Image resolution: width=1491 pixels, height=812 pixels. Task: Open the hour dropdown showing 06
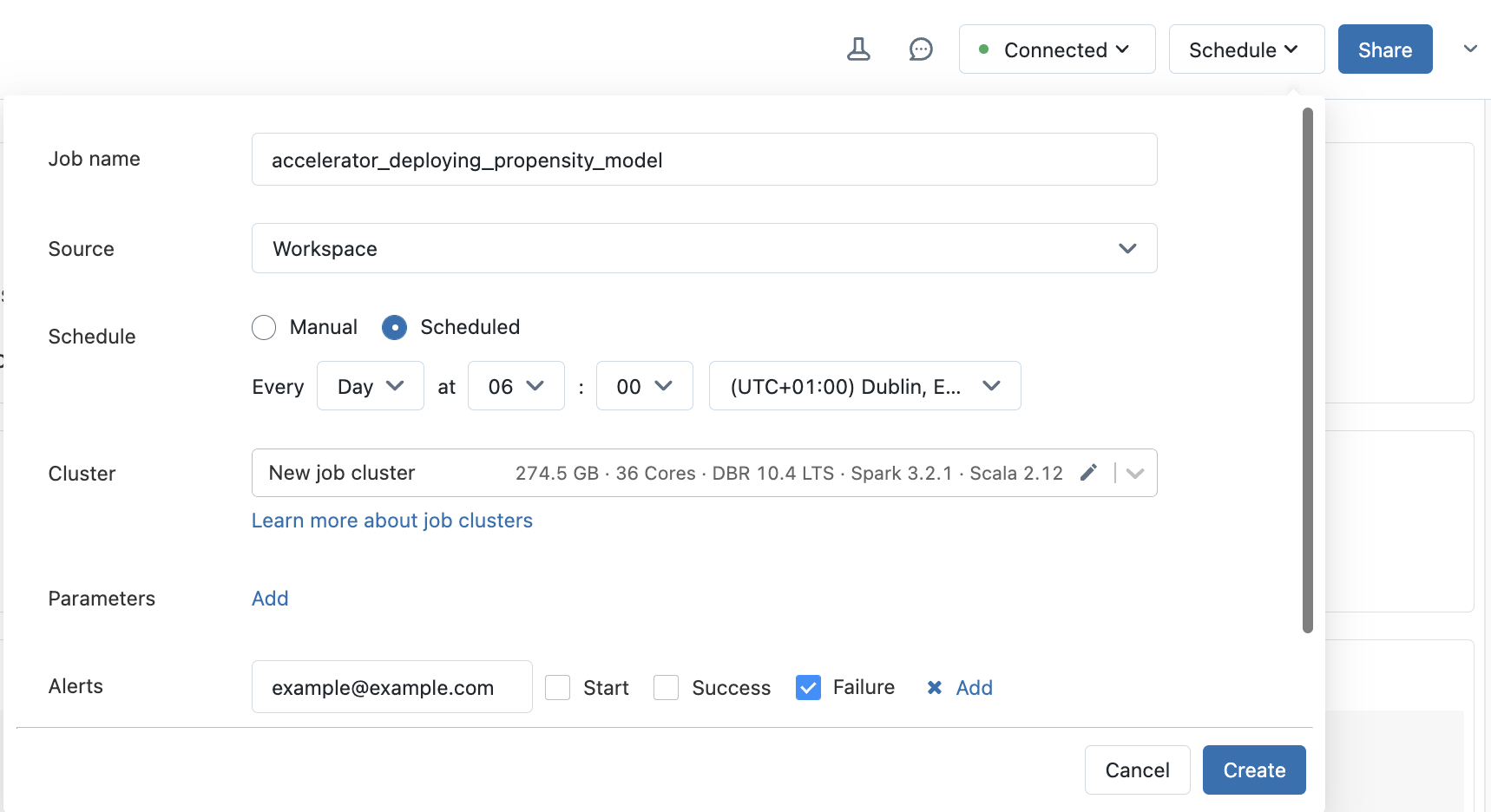(516, 386)
